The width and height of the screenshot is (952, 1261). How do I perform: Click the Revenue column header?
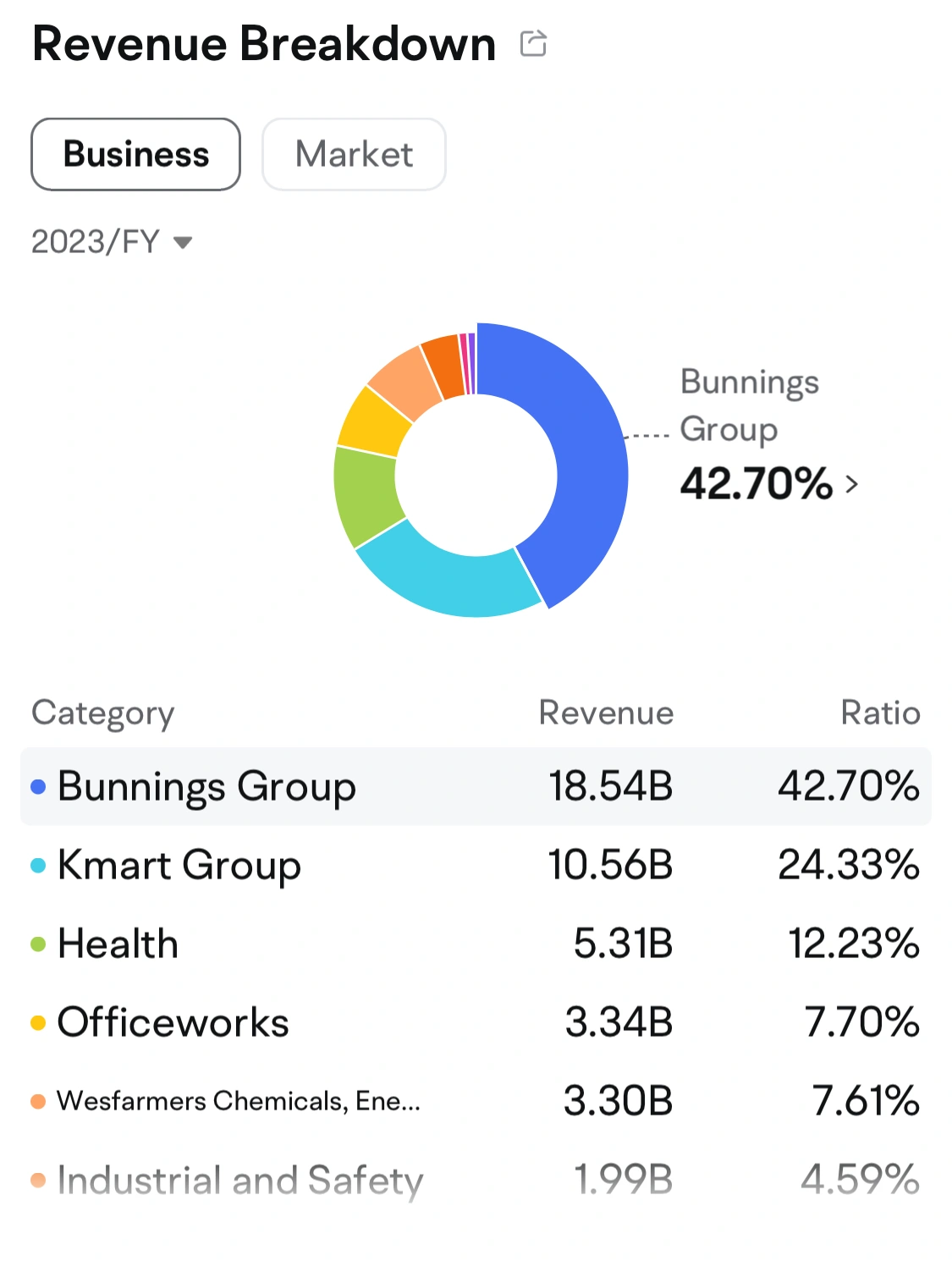pos(606,713)
